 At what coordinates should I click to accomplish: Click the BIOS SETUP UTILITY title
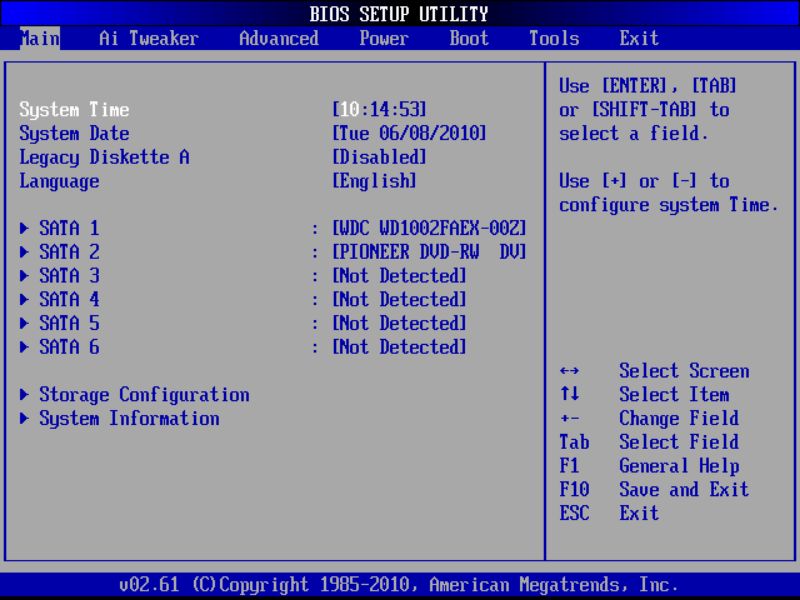[399, 14]
